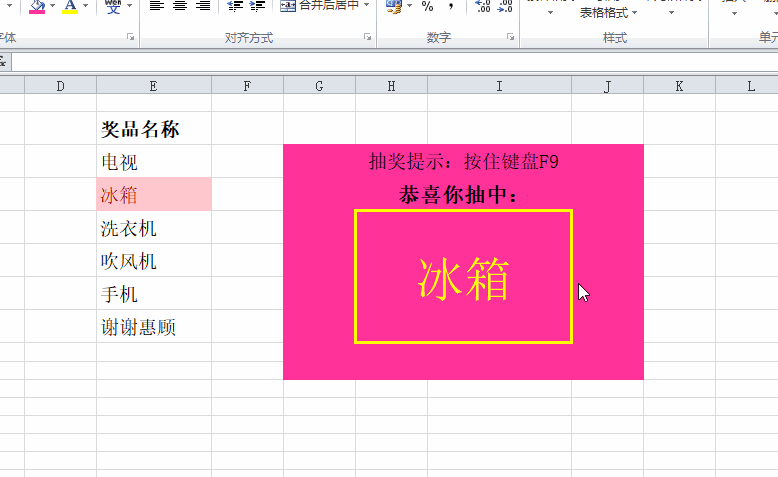The width and height of the screenshot is (778, 477).
Task: Click the 合并后居中 merge and center button
Action: point(320,6)
